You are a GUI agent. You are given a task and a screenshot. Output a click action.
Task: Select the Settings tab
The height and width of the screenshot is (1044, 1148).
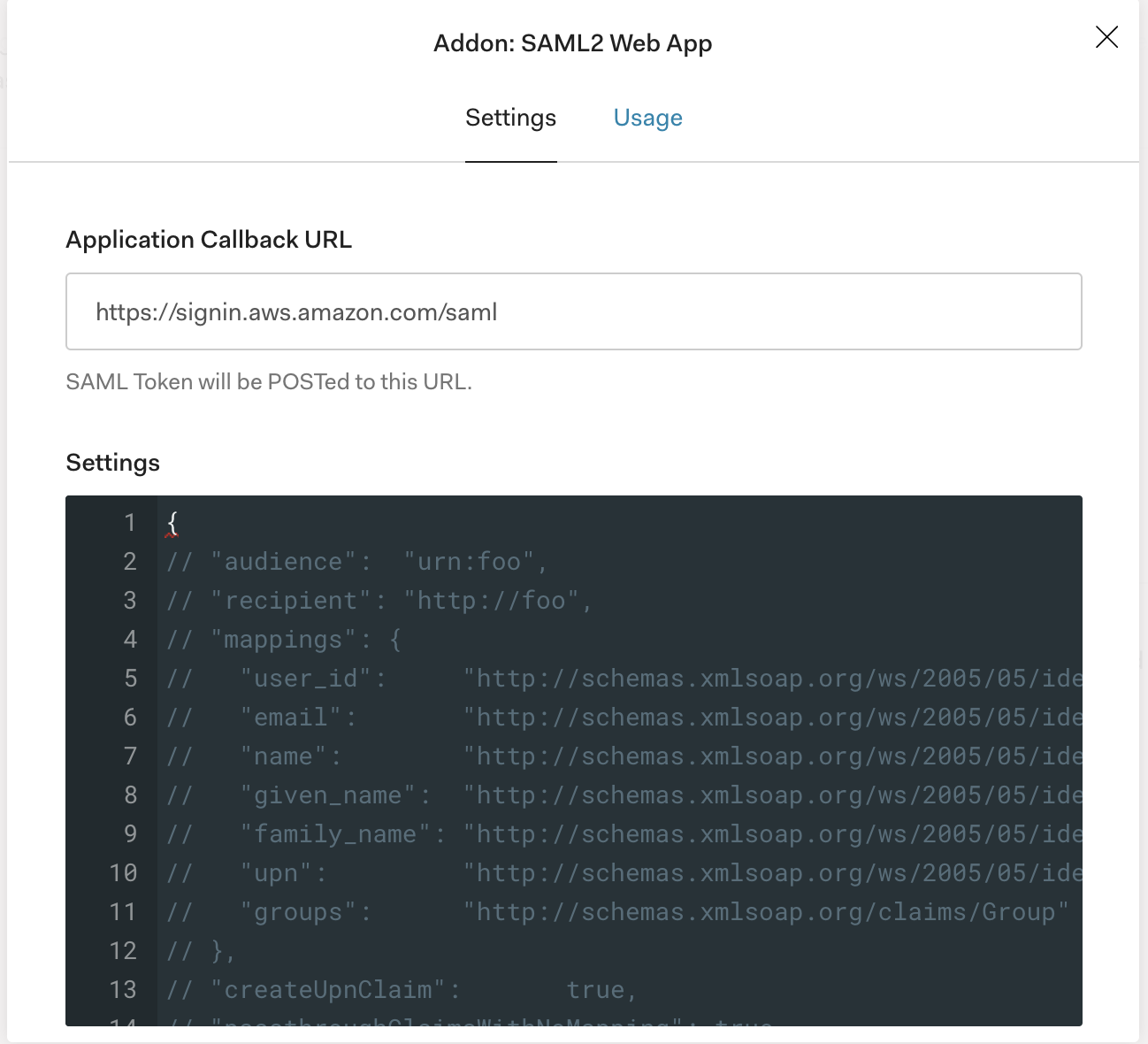[510, 118]
